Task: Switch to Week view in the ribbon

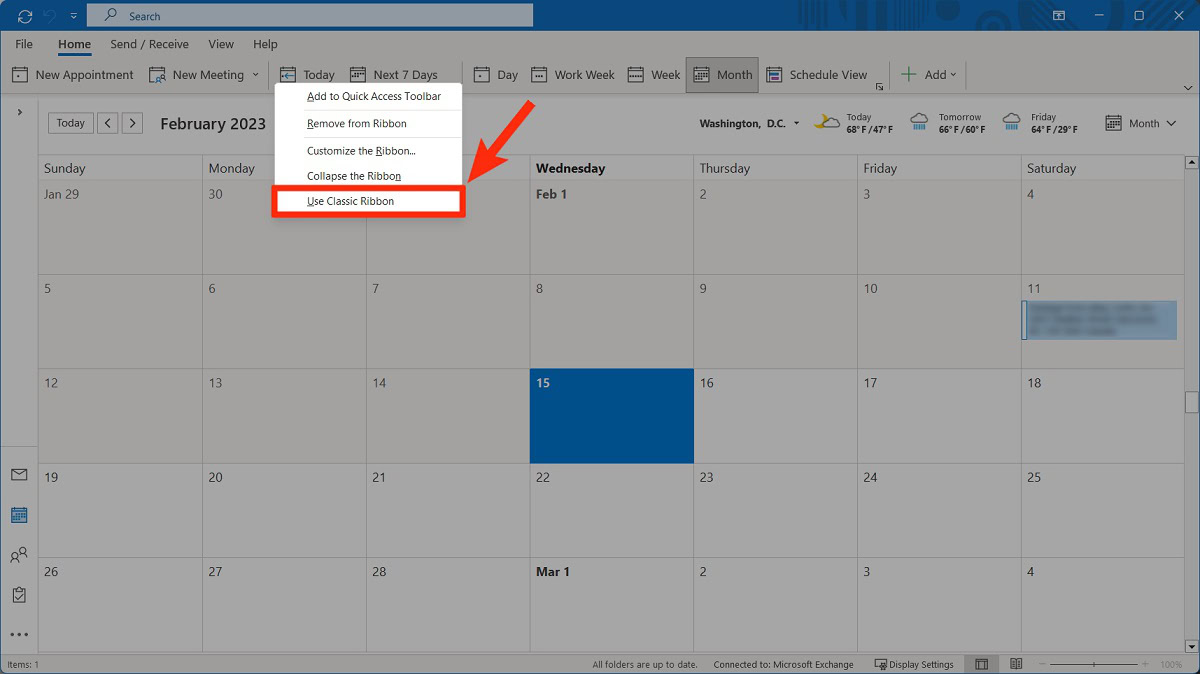Action: tap(654, 75)
